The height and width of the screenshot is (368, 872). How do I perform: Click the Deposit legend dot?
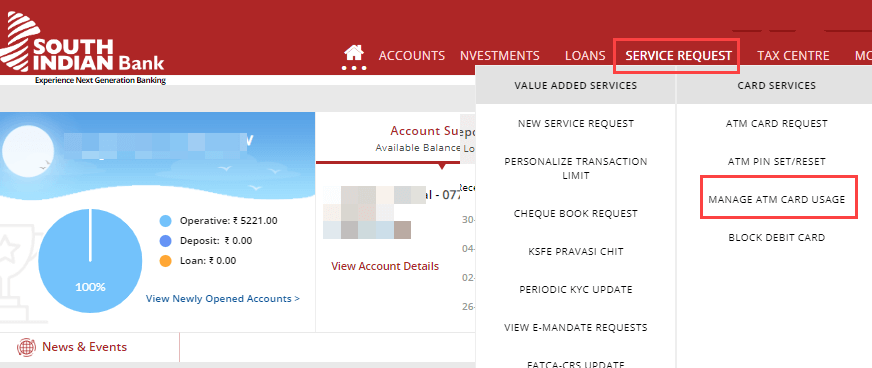(x=165, y=241)
